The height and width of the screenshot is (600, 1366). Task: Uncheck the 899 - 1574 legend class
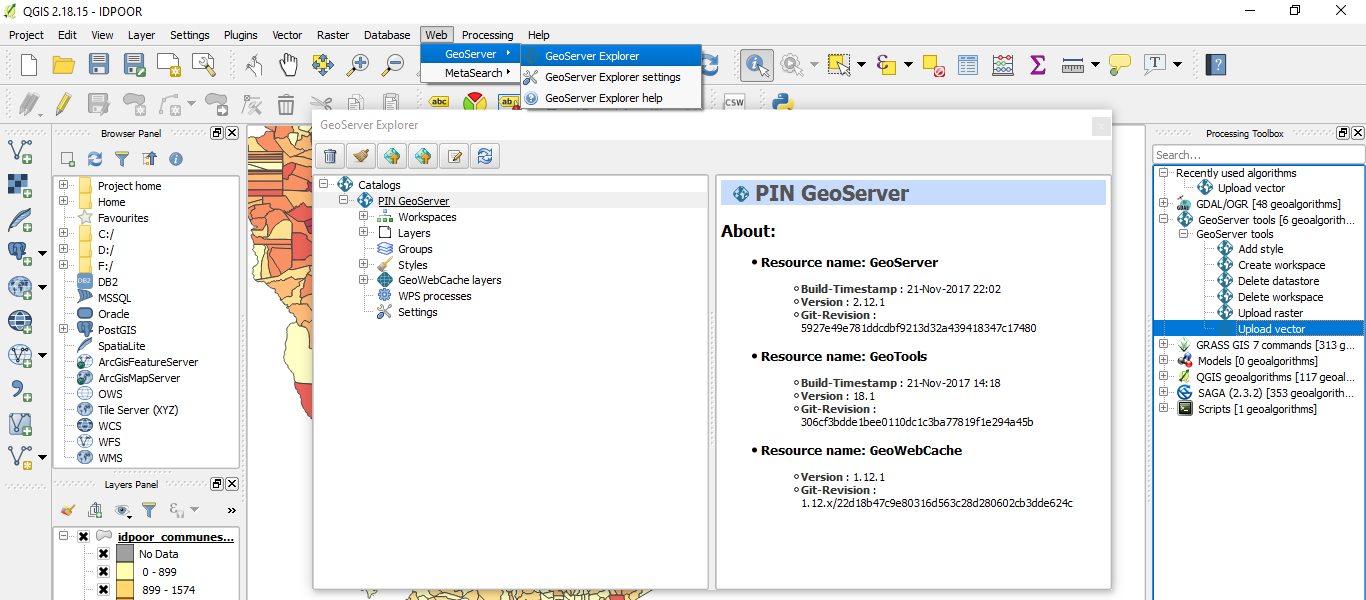[103, 590]
